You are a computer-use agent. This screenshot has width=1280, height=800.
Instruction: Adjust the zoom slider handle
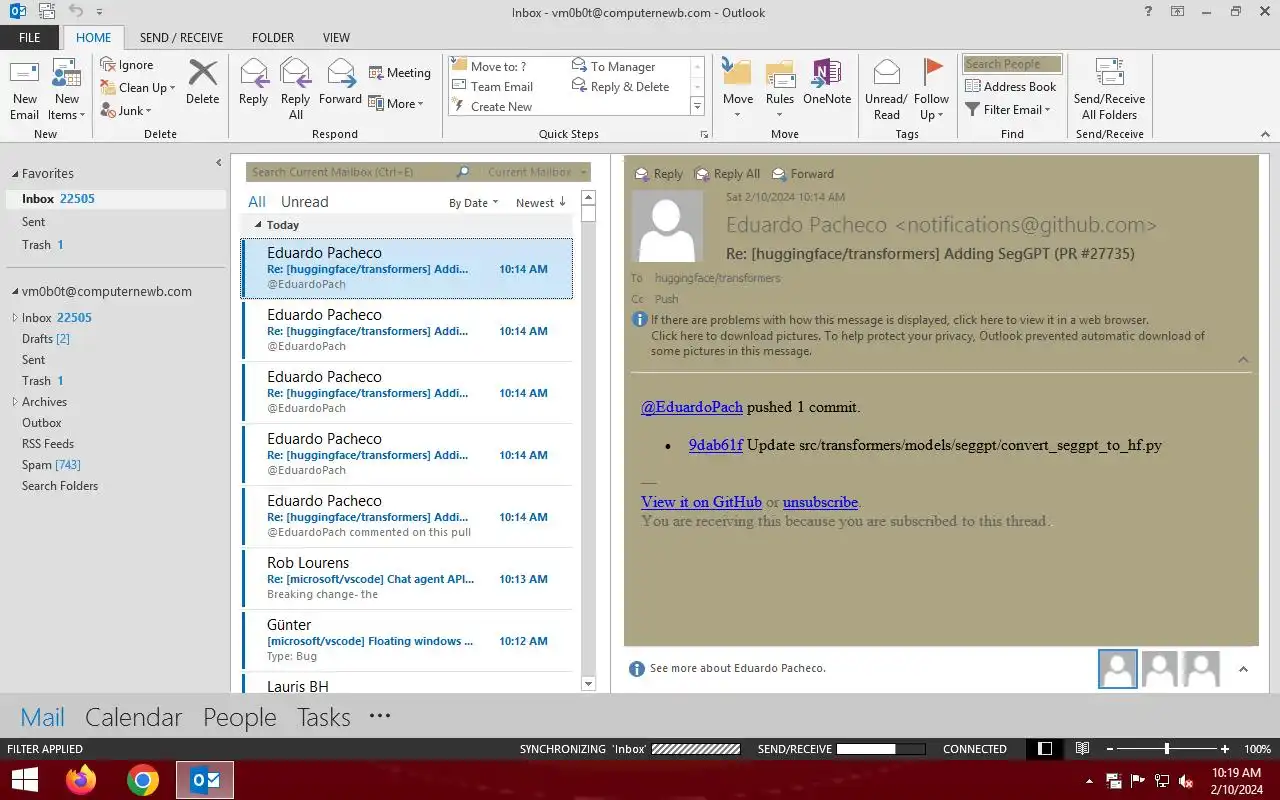point(1166,748)
